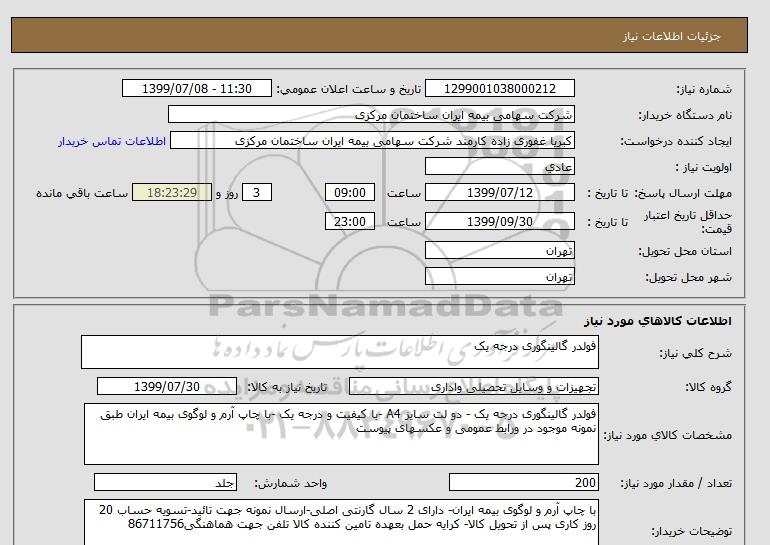Click the goods group field 'تجهیزات و وسایل تحصیلی واداری'
Screen dimensions: 770x545
(474, 386)
